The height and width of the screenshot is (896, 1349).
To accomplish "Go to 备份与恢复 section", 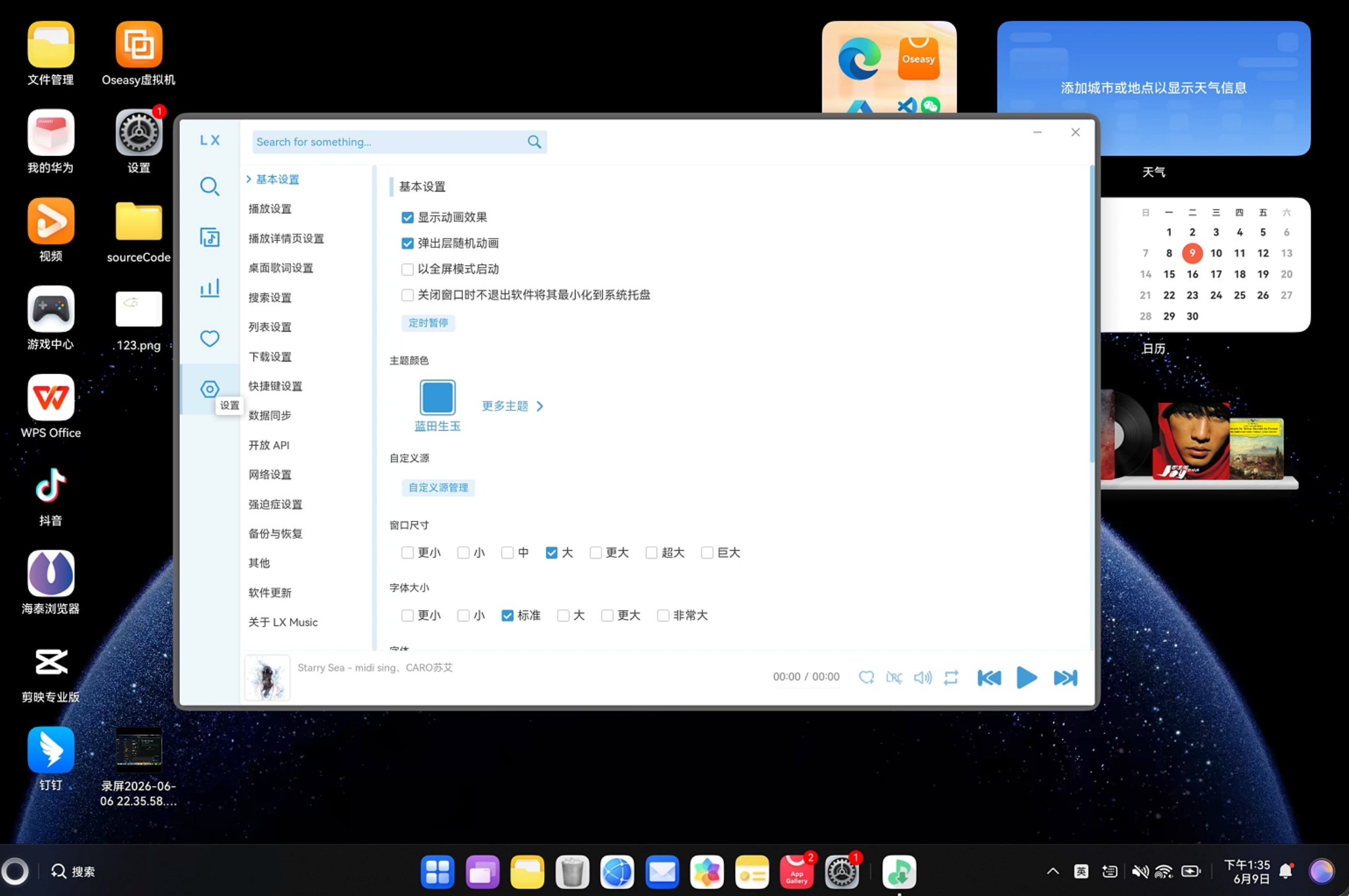I will 275,533.
